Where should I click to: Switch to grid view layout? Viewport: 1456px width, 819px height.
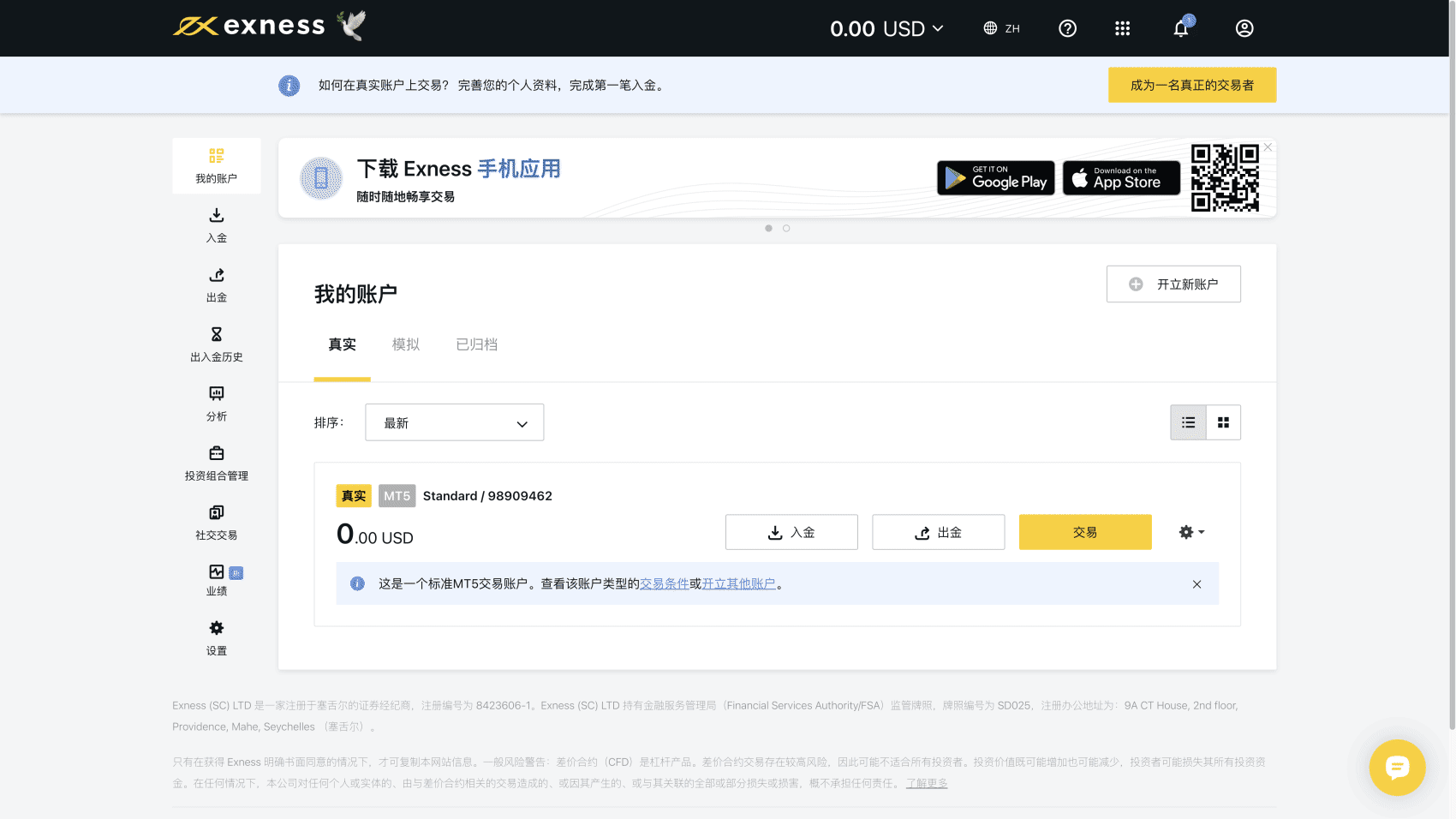point(1223,422)
